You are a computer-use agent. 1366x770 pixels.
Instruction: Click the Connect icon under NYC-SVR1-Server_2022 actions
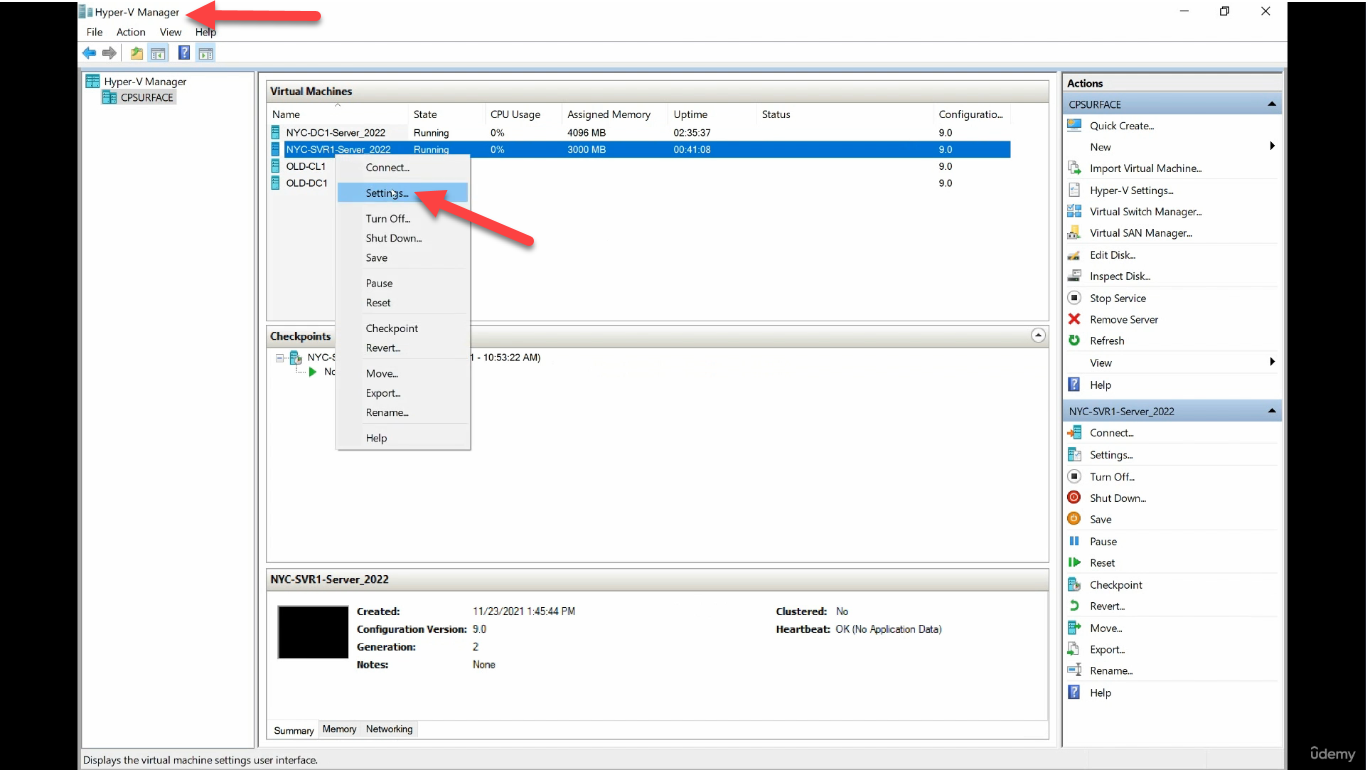click(1074, 433)
